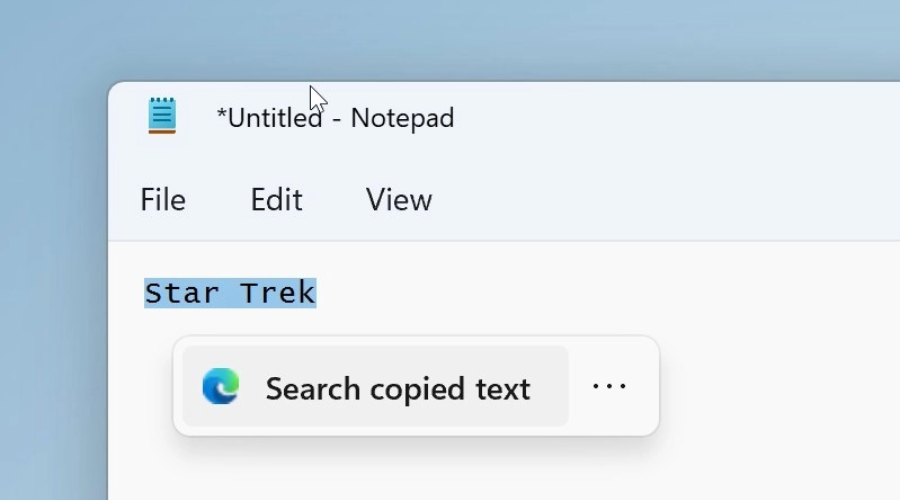
Task: Open the File menu
Action: (x=163, y=200)
